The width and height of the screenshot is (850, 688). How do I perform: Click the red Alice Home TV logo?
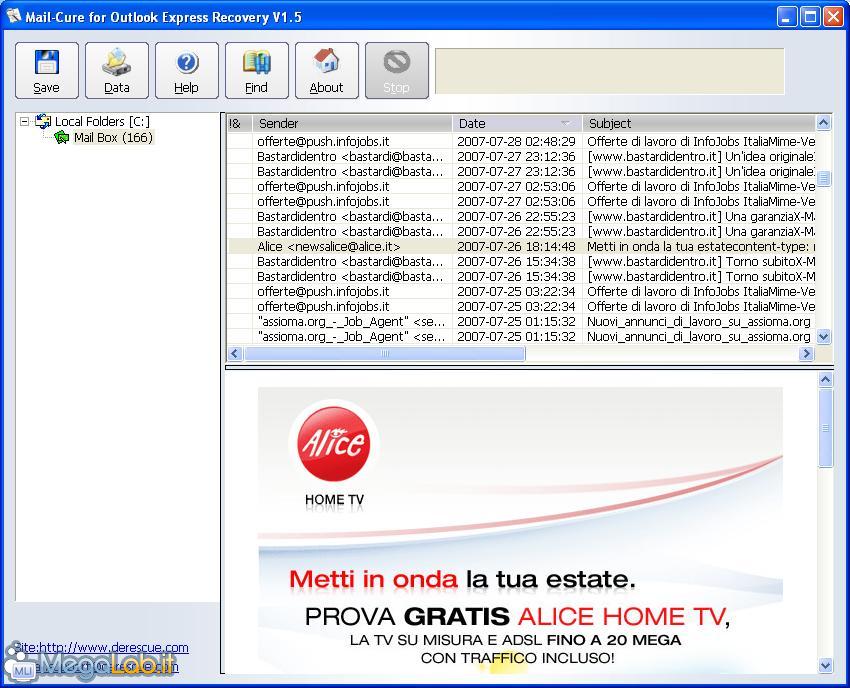click(x=334, y=444)
